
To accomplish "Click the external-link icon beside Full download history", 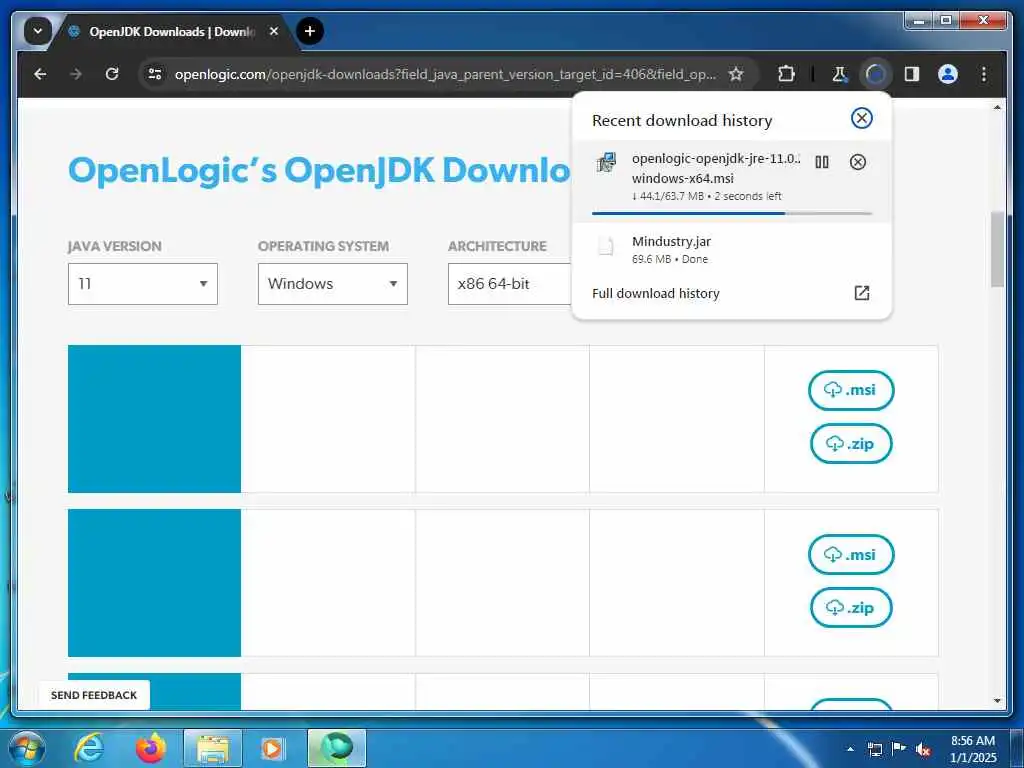I will coord(861,293).
